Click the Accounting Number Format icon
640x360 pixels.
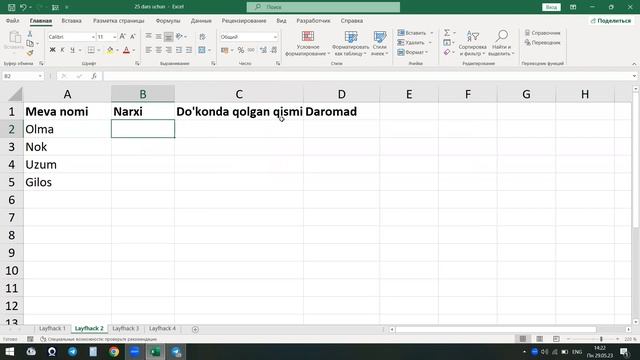(224, 50)
